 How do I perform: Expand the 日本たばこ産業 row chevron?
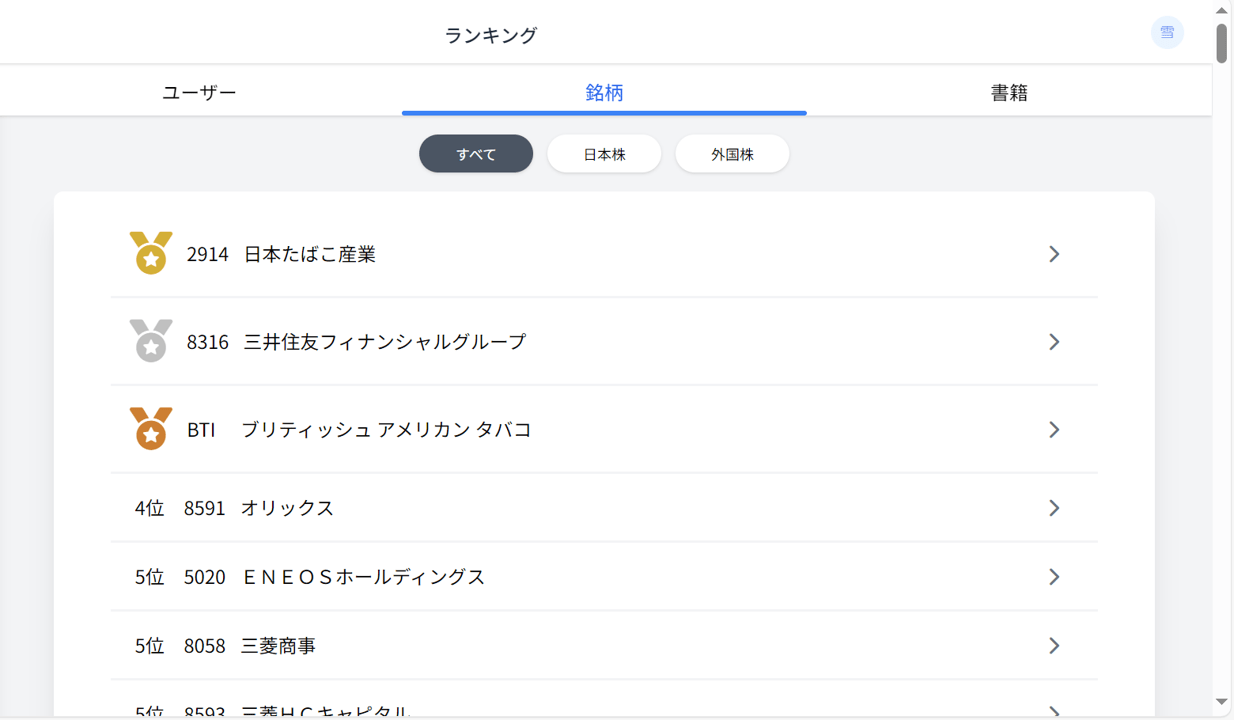1054,254
